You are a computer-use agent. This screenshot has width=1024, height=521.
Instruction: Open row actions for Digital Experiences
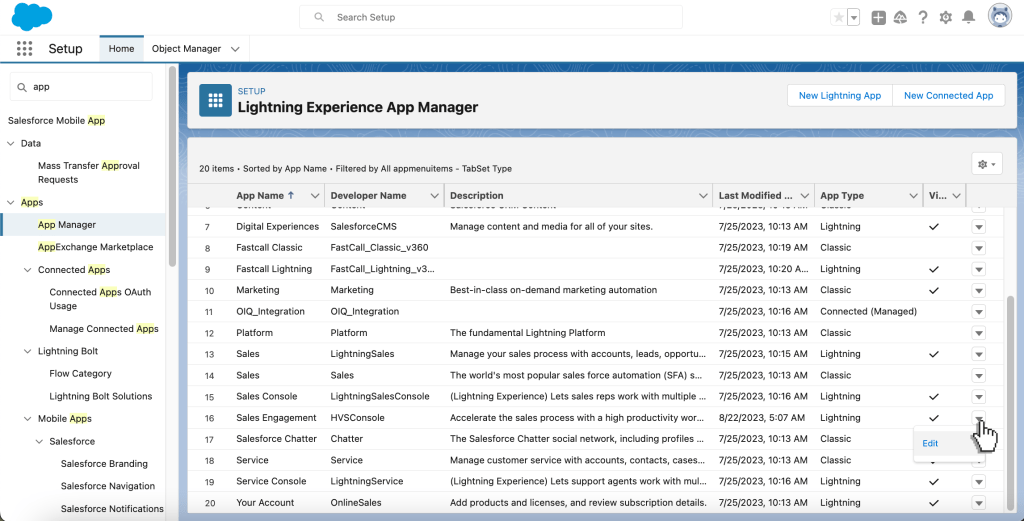[978, 227]
